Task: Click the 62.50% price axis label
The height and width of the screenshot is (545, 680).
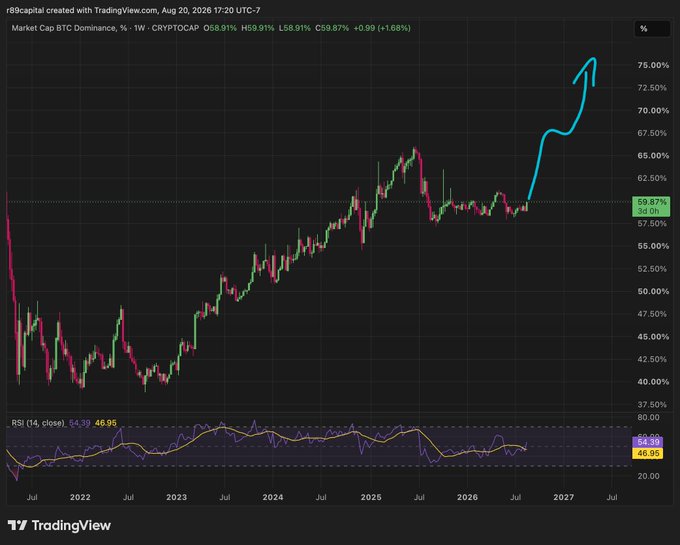Action: (652, 178)
